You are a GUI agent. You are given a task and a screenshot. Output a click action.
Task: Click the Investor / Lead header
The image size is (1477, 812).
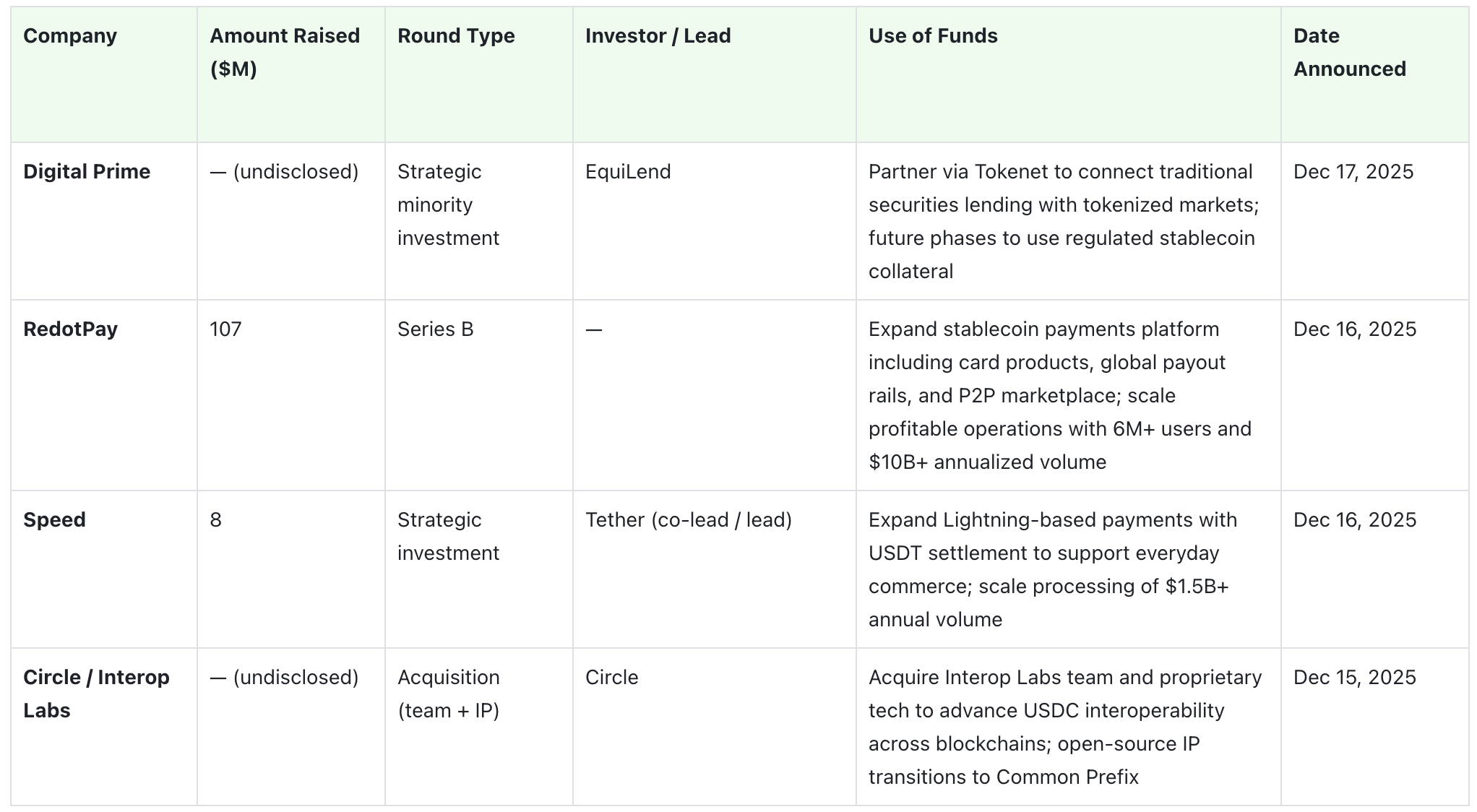658,36
